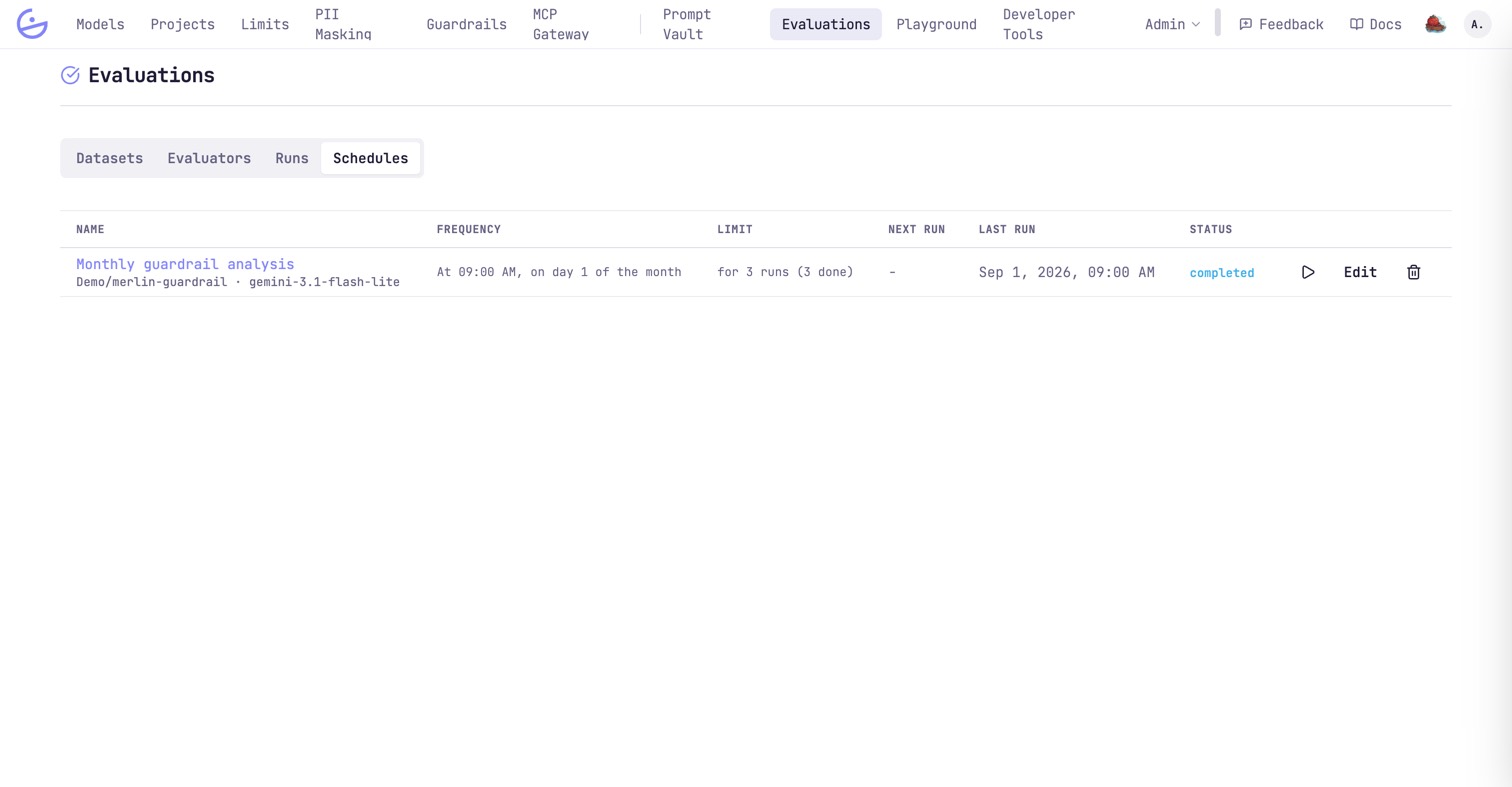
Task: Click the 'Sep 1, 2026, 09:00 AM' last run
Action: point(1066,272)
